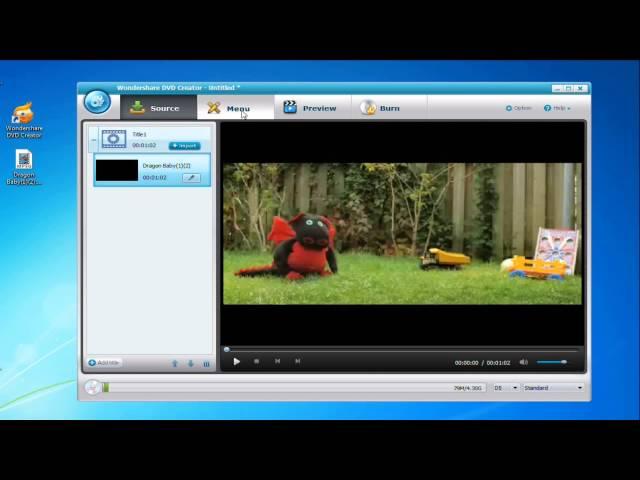Switch to the Preview tab

tap(312, 108)
